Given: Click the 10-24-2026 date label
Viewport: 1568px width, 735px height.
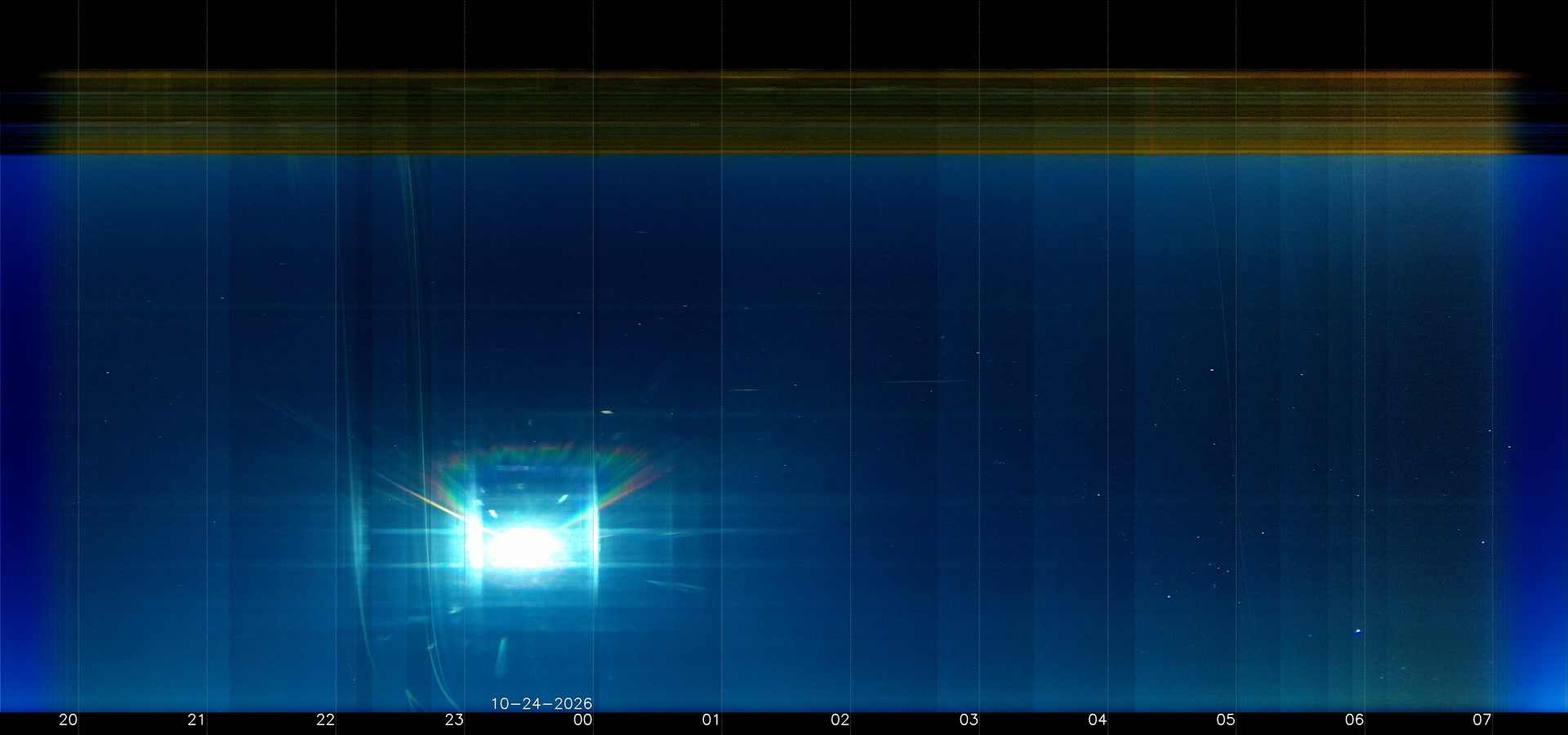Looking at the screenshot, I should [541, 704].
